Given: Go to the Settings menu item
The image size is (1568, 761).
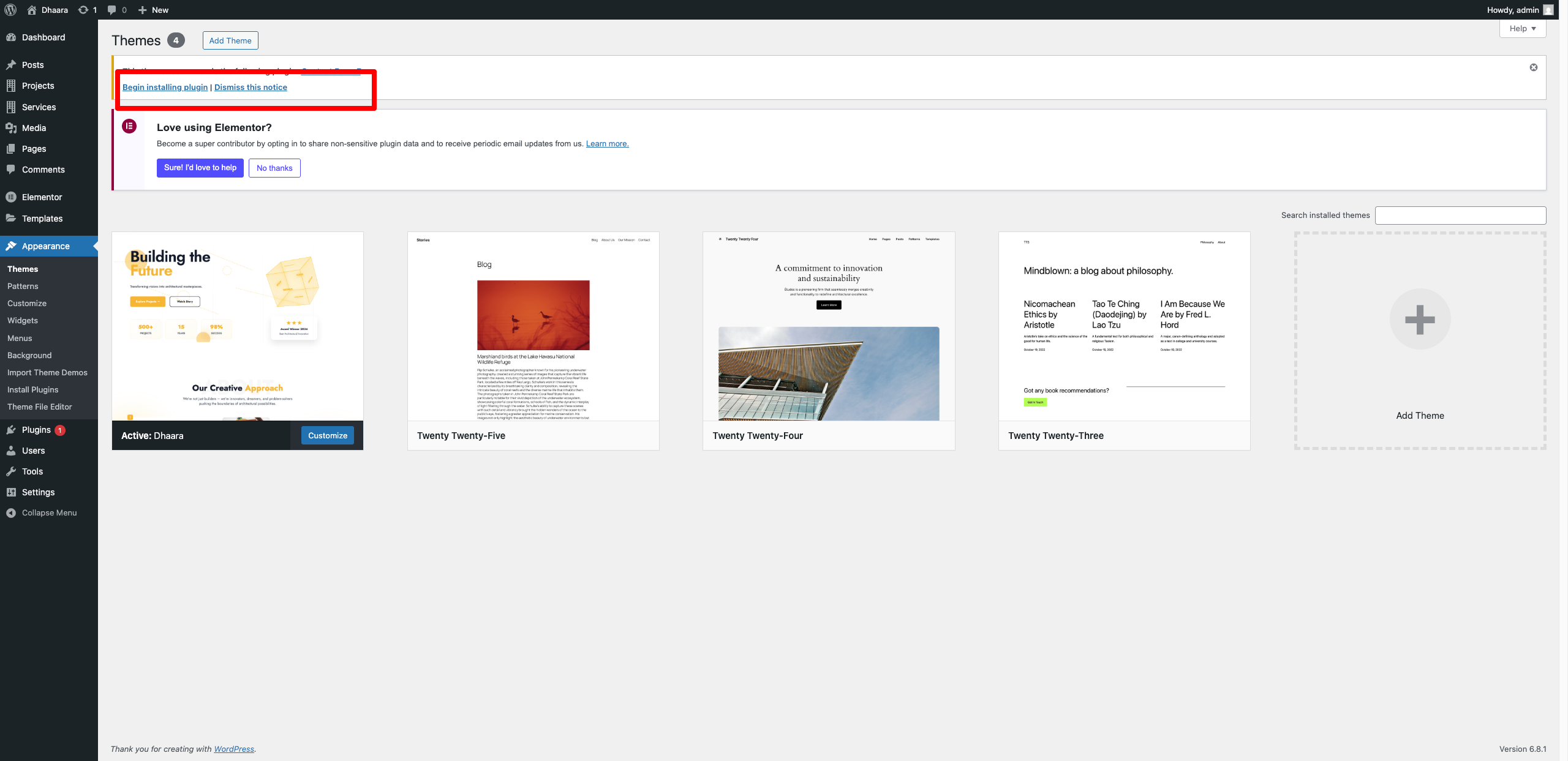Looking at the screenshot, I should [x=38, y=492].
